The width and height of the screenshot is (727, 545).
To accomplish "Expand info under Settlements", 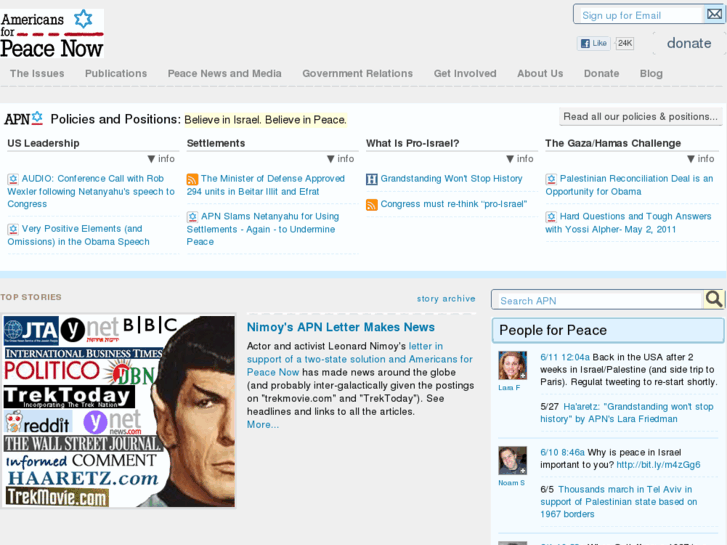I will point(340,159).
